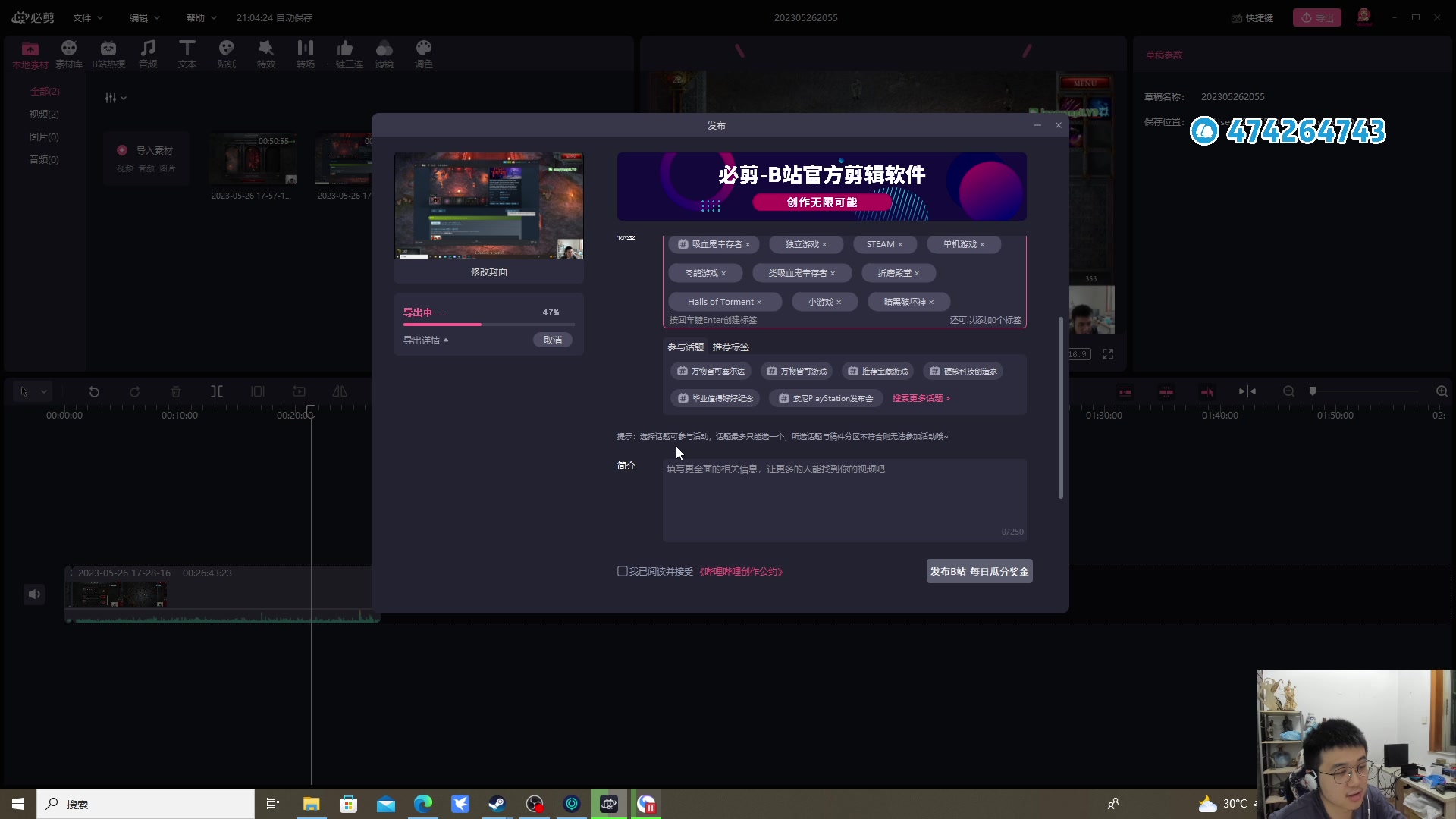Expand the selection tool dropdown arrow

click(44, 391)
